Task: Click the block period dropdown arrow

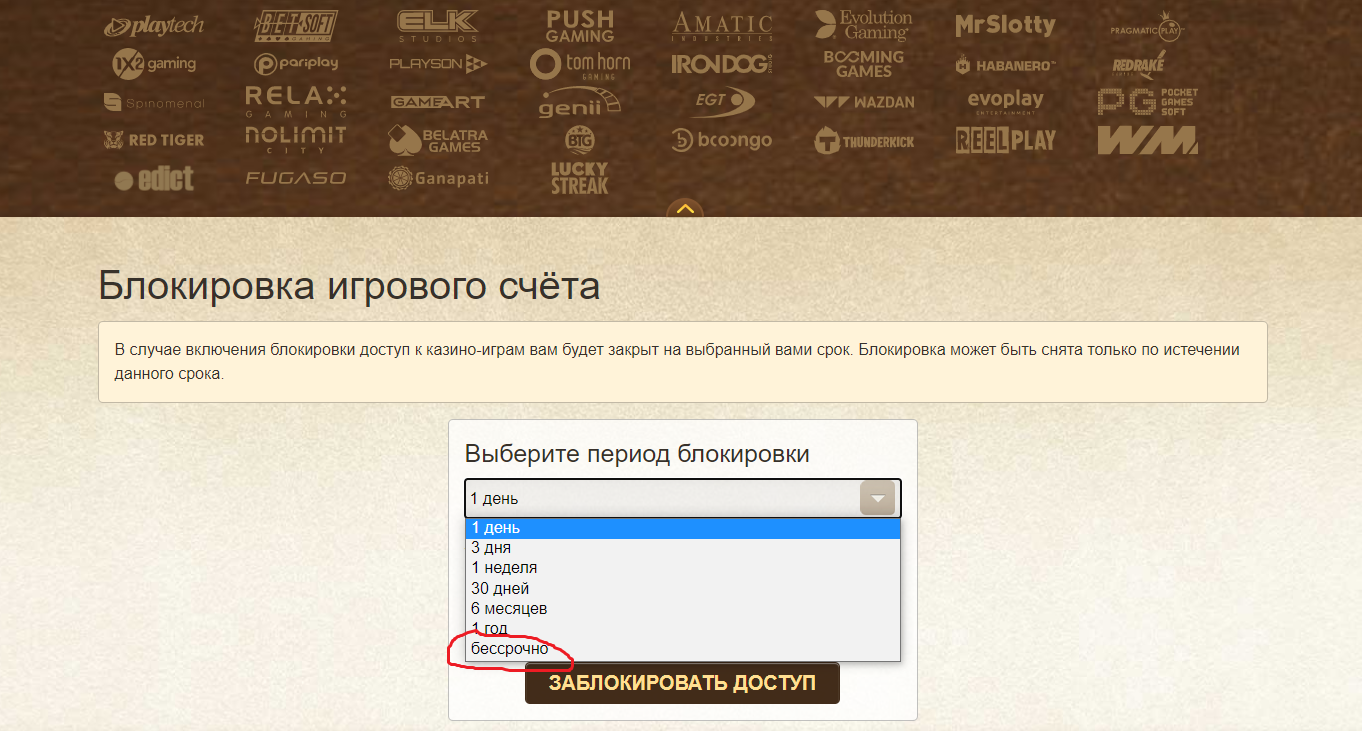Action: [x=877, y=498]
